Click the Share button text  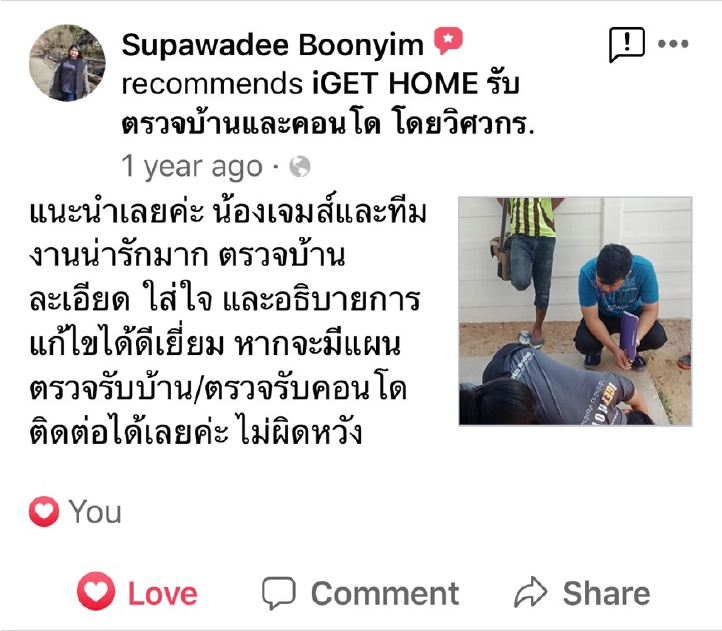click(x=606, y=593)
